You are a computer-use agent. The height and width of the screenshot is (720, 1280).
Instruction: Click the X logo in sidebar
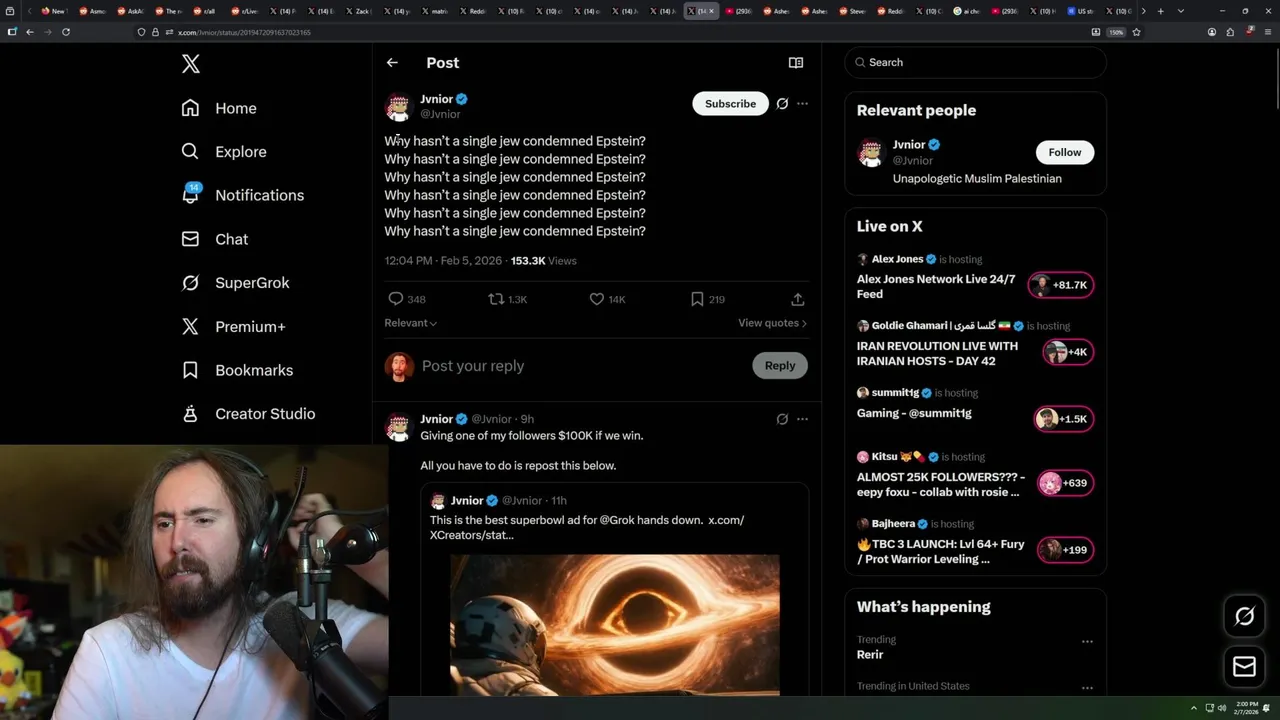(191, 64)
